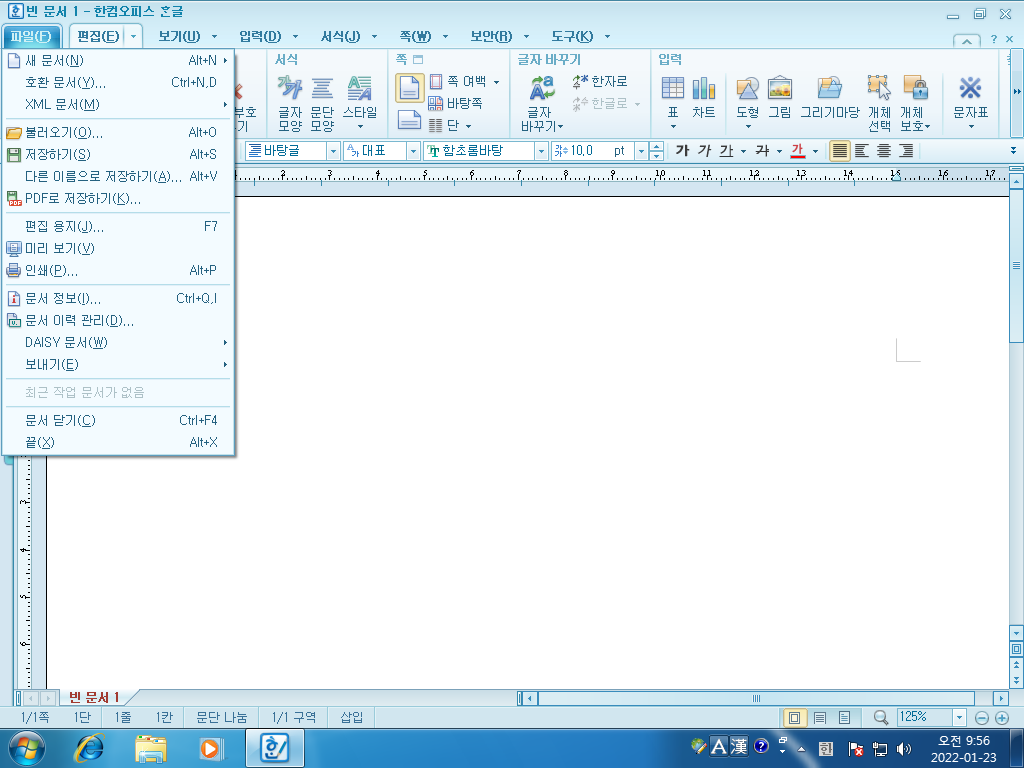Click the 10.0 pt font size field

593,151
